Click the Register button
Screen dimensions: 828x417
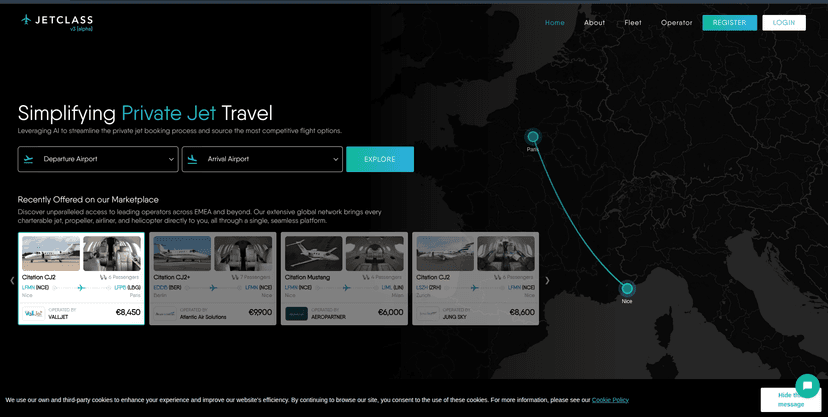(x=729, y=22)
